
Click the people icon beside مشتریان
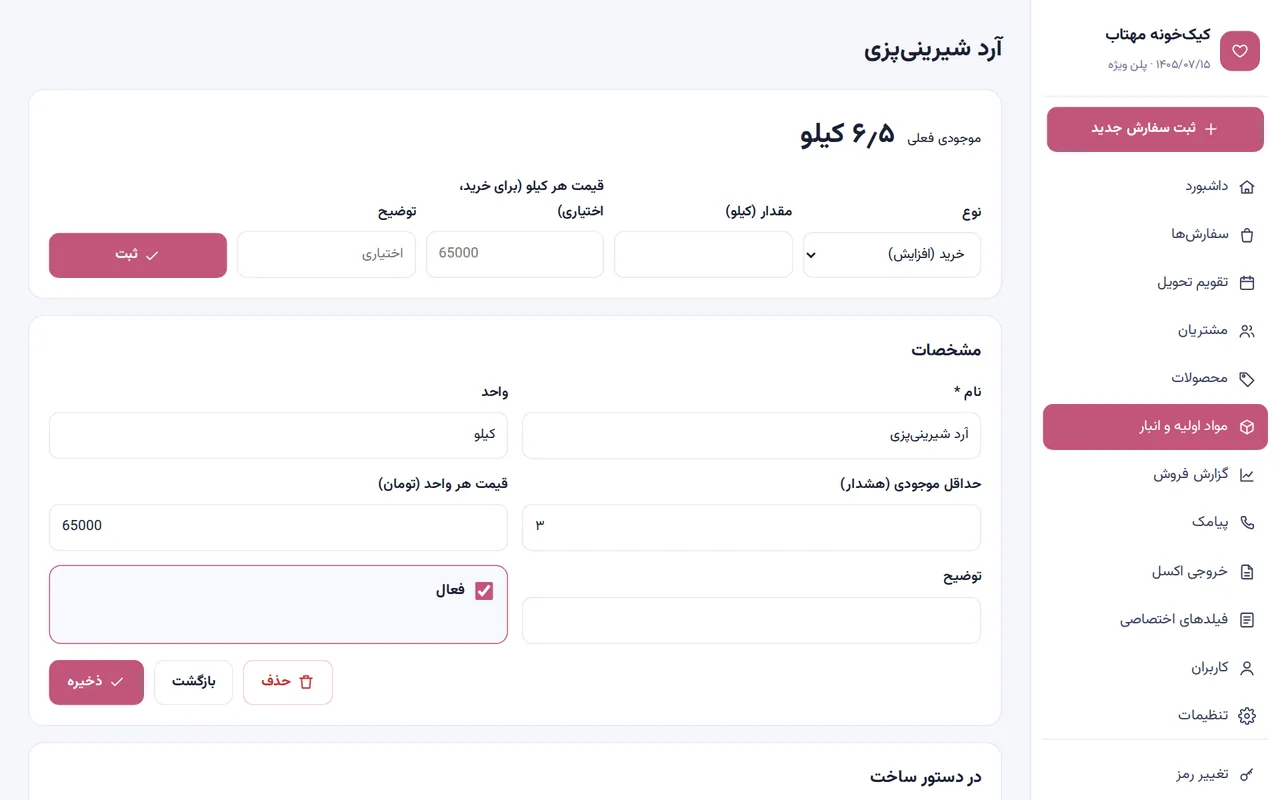(1246, 331)
